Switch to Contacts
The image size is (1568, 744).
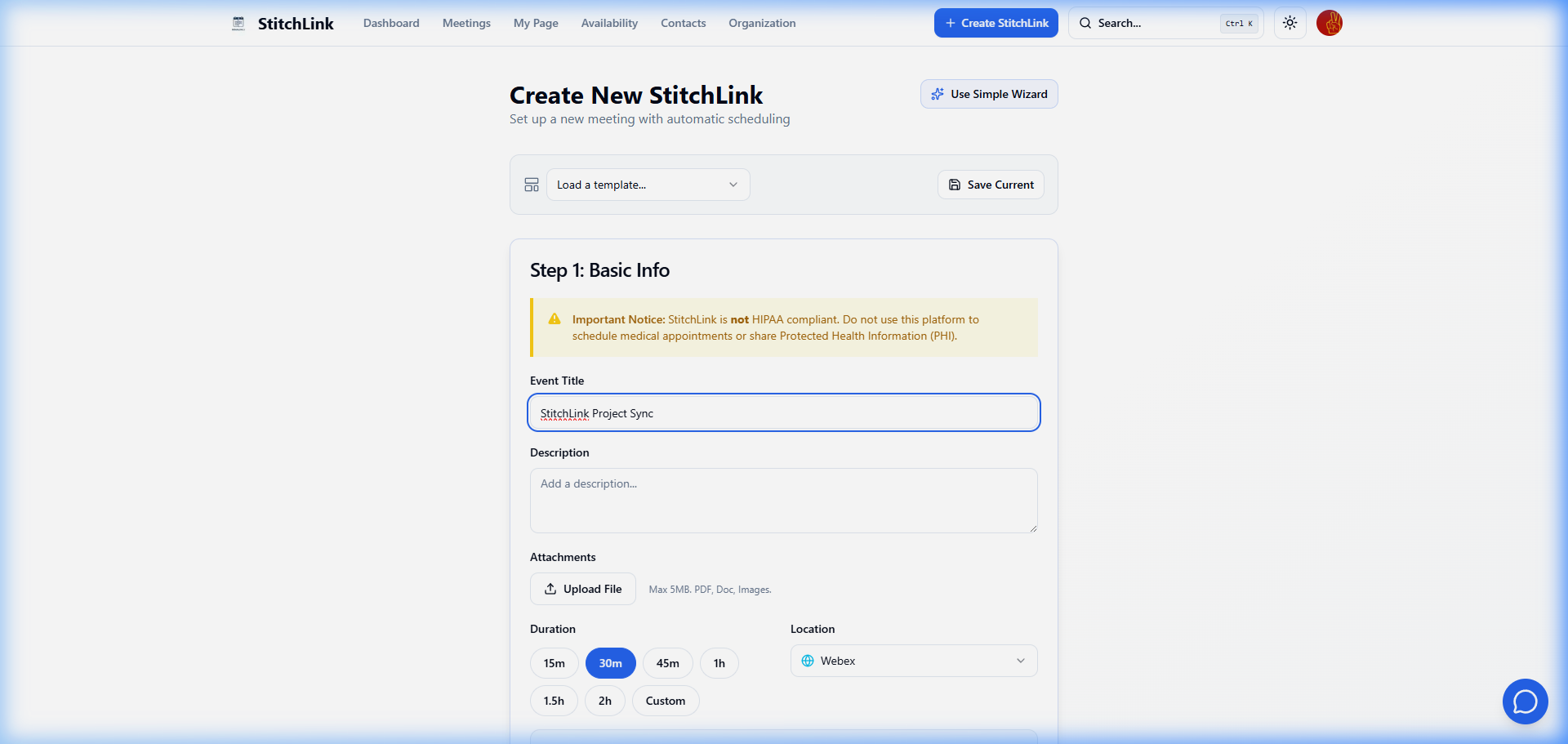684,23
